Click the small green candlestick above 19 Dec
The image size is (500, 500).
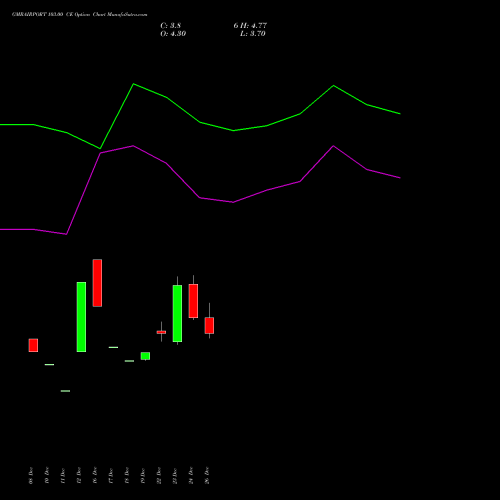point(145,356)
